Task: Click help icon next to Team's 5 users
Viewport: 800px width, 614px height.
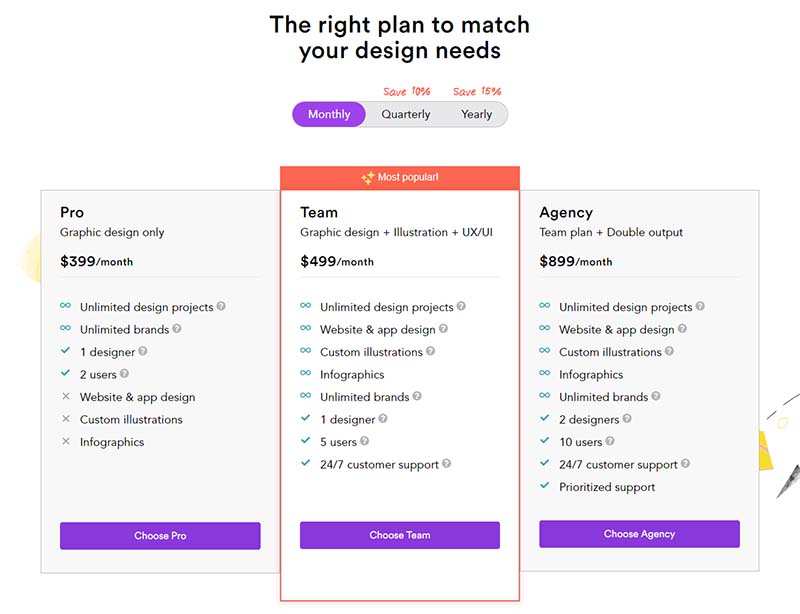Action: 364,441
